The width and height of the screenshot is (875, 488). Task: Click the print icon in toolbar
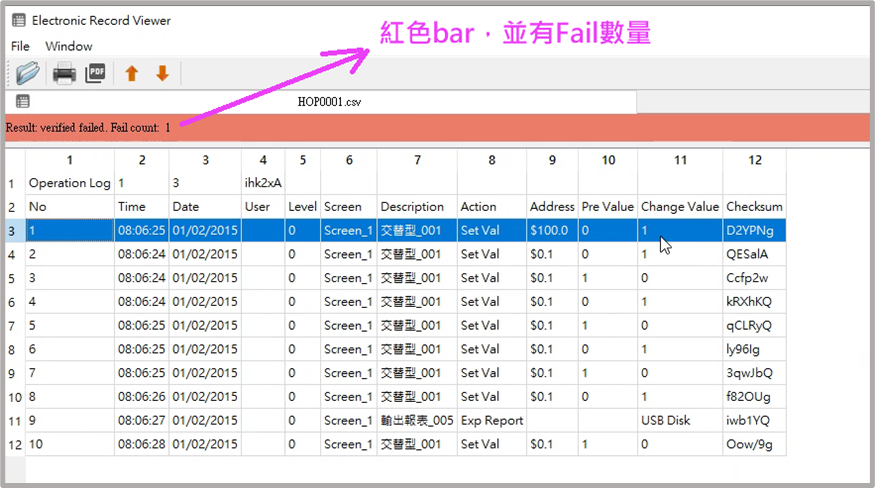[64, 73]
